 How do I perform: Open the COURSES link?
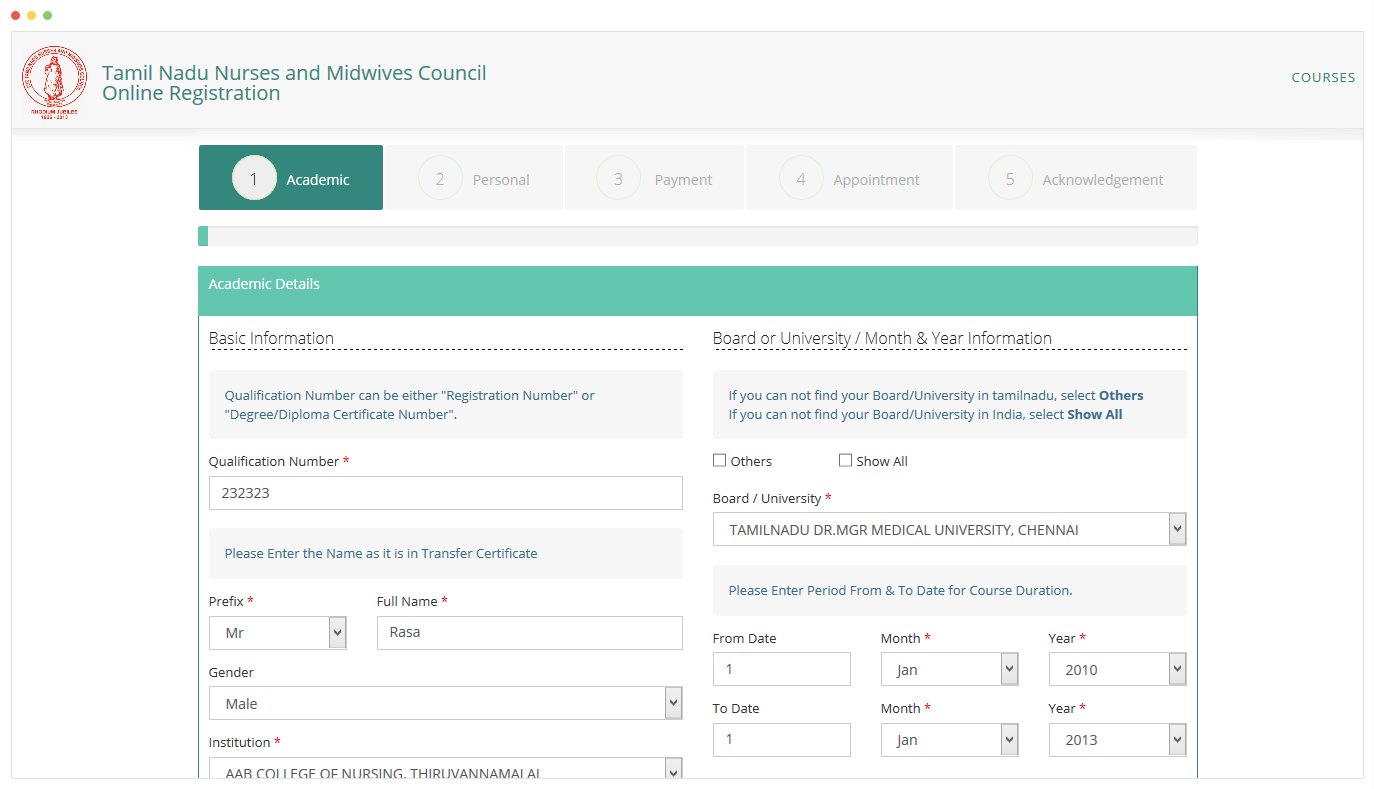coord(1323,77)
